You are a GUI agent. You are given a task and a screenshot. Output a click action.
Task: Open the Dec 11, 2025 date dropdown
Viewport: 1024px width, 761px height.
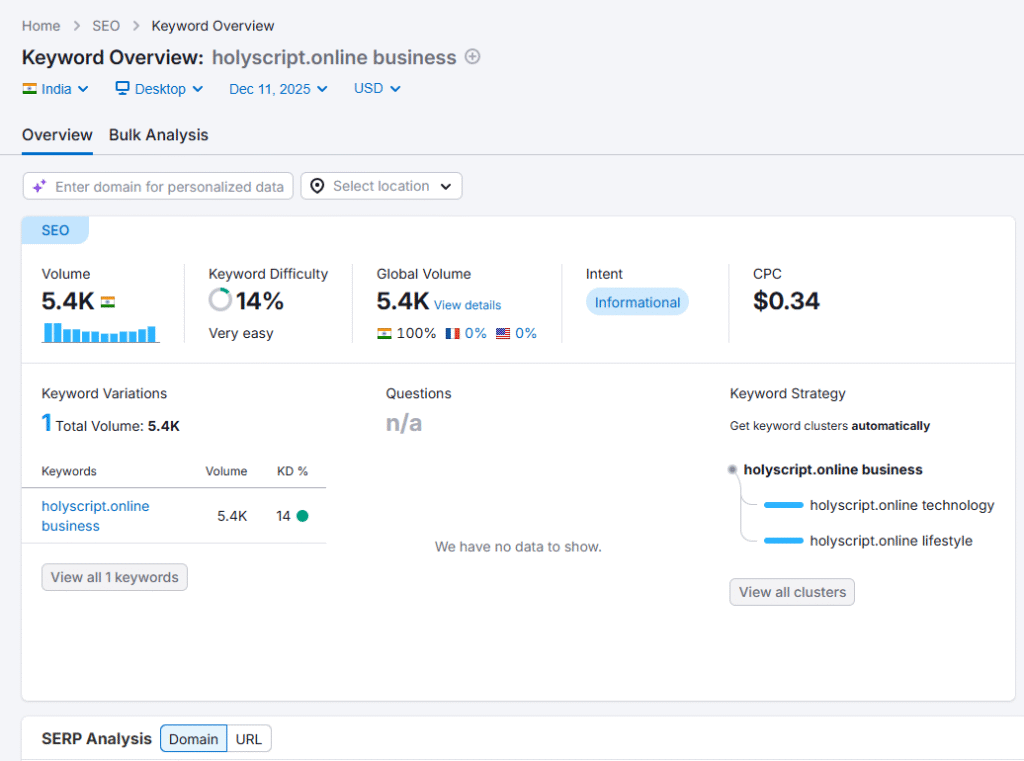pyautogui.click(x=278, y=88)
